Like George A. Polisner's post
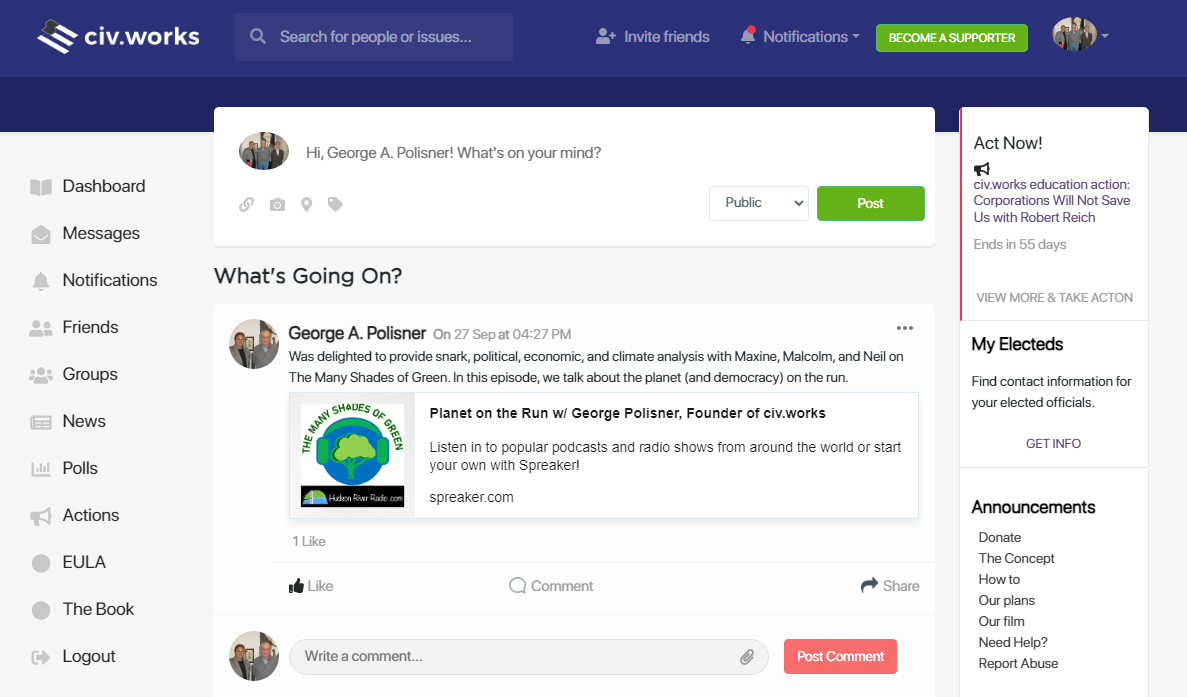Viewport: 1187px width, 697px height. coord(310,586)
